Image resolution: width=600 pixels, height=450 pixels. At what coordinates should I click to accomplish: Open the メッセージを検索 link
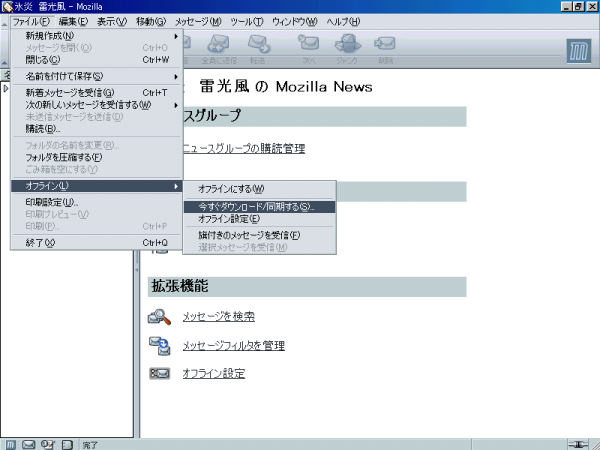click(x=218, y=317)
